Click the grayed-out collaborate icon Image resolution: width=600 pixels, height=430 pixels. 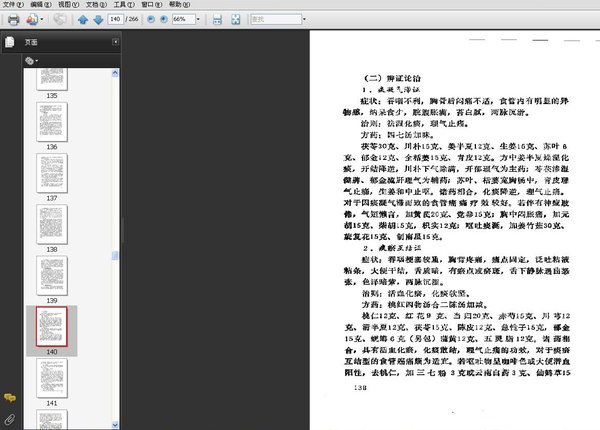(x=60, y=19)
